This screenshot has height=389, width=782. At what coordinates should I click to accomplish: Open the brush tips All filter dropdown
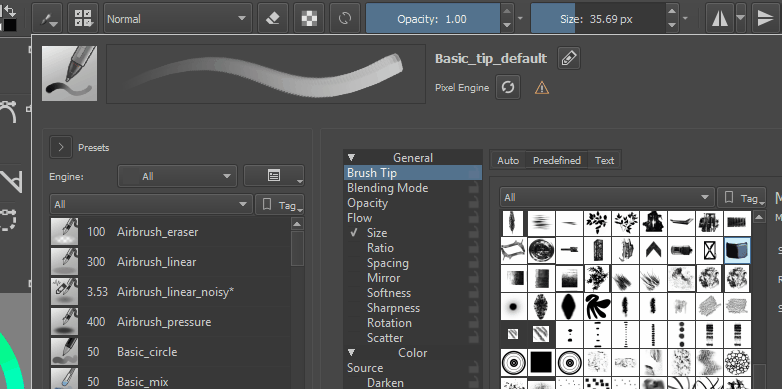pos(607,197)
